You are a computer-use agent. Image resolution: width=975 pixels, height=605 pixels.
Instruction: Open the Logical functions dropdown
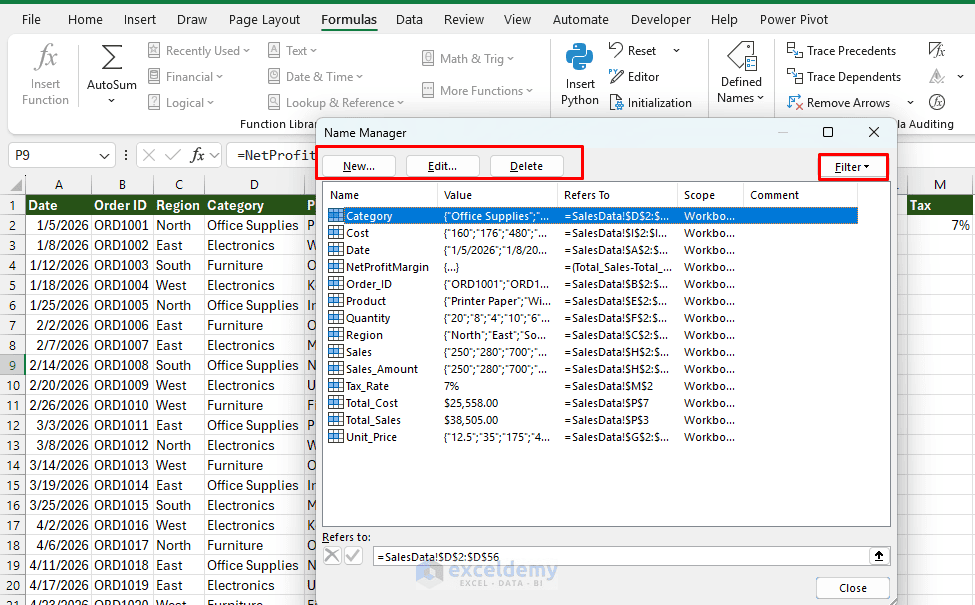click(180, 103)
